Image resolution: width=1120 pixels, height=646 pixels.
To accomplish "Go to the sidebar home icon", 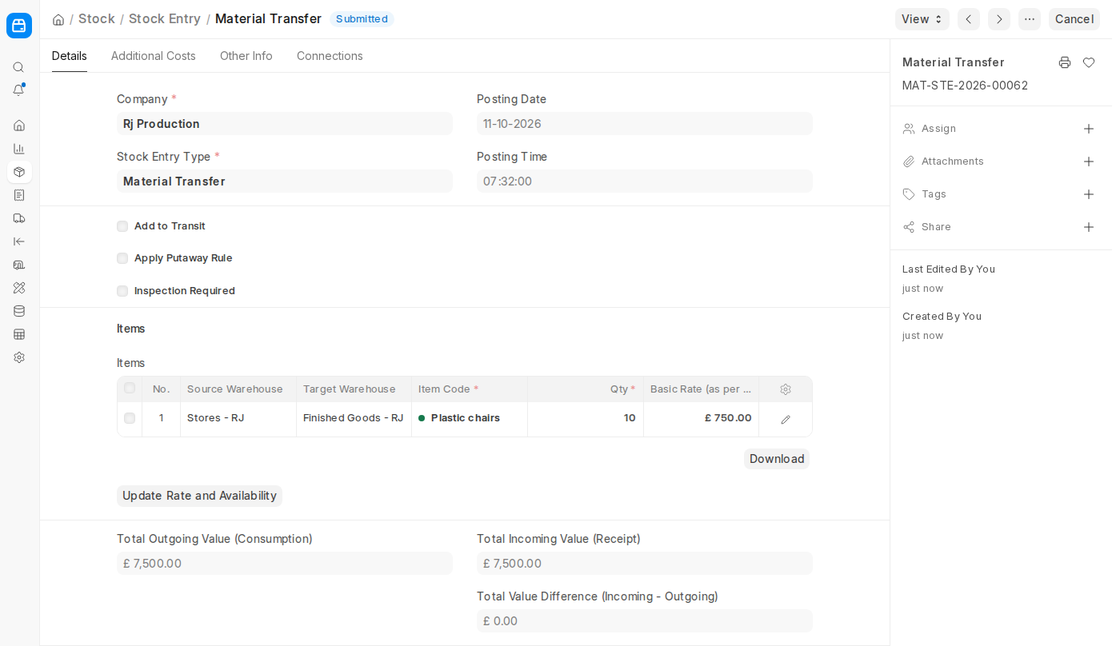I will [x=19, y=126].
